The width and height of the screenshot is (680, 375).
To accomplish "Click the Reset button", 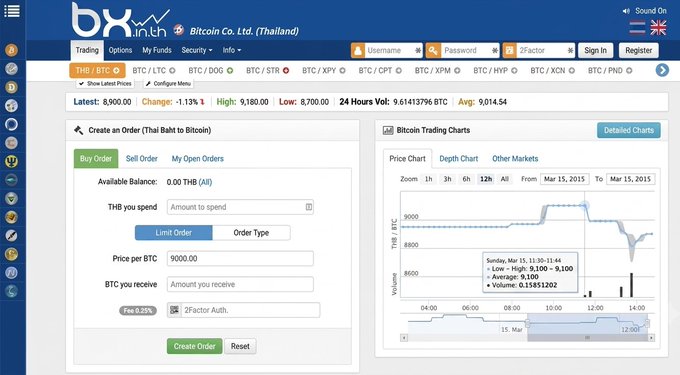I will tap(240, 346).
